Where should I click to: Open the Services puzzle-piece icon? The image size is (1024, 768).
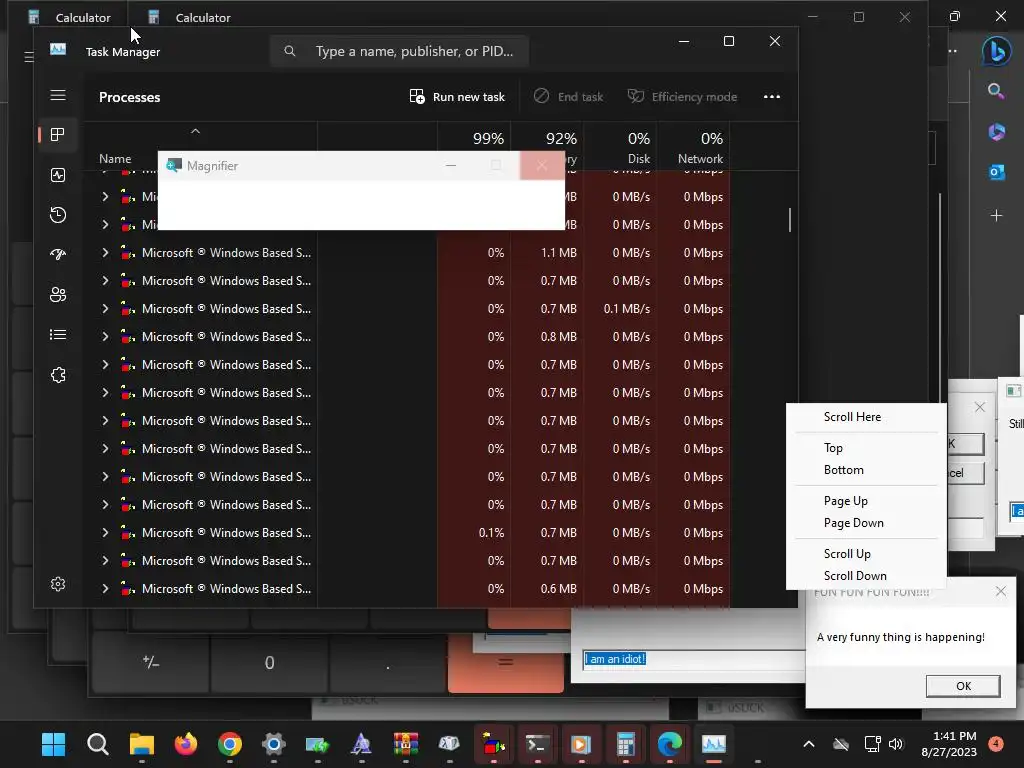pos(58,375)
